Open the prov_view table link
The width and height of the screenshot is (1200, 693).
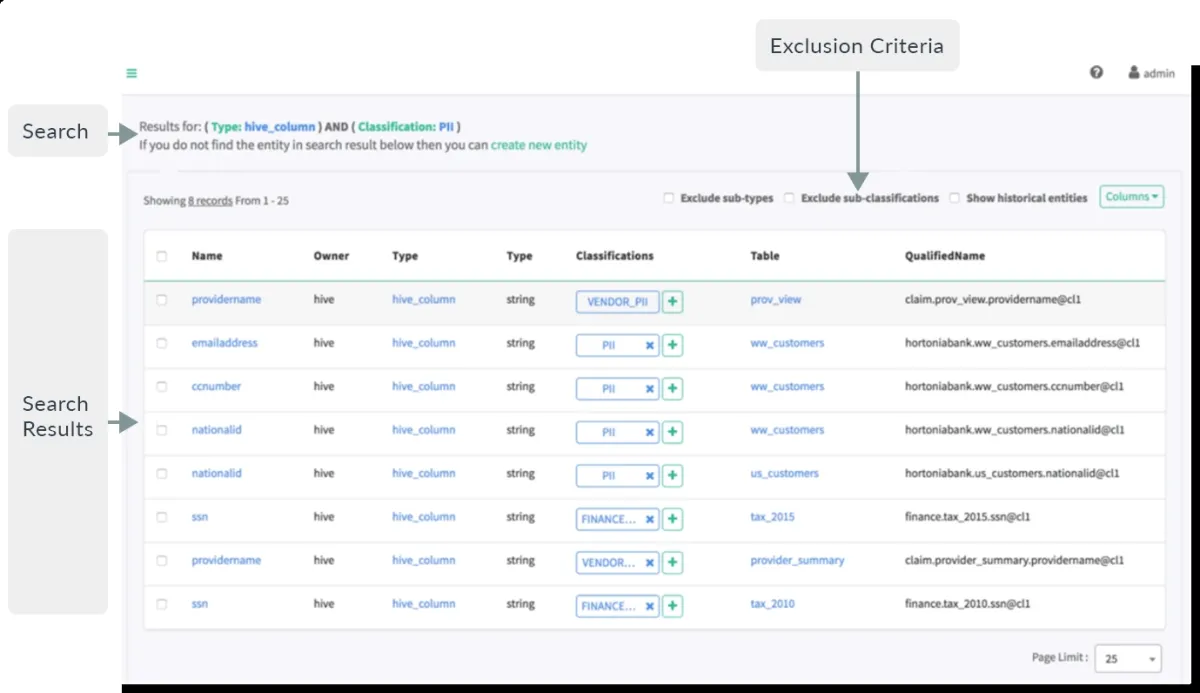coord(776,299)
